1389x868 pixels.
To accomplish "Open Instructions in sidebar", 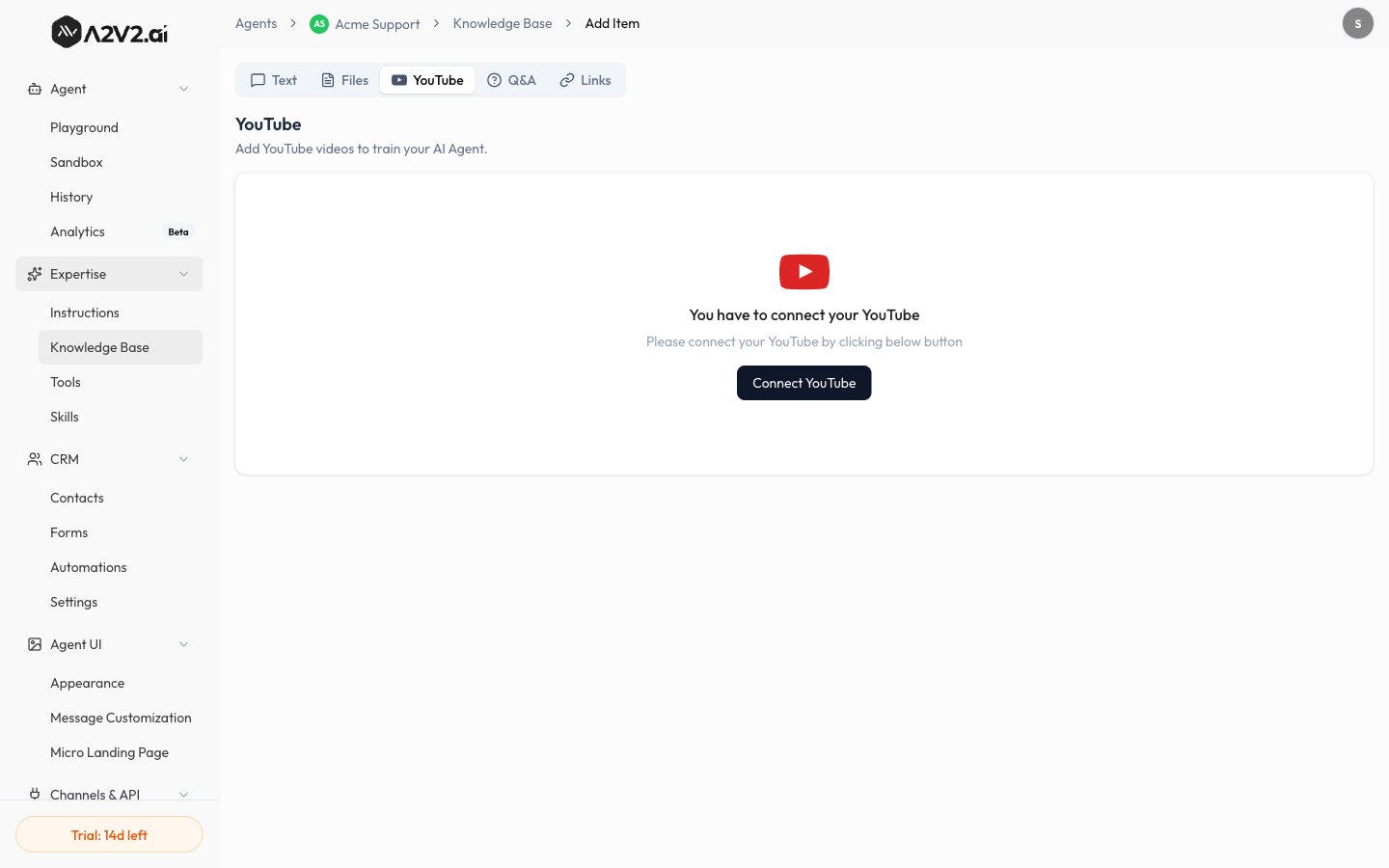I will pyautogui.click(x=121, y=312).
